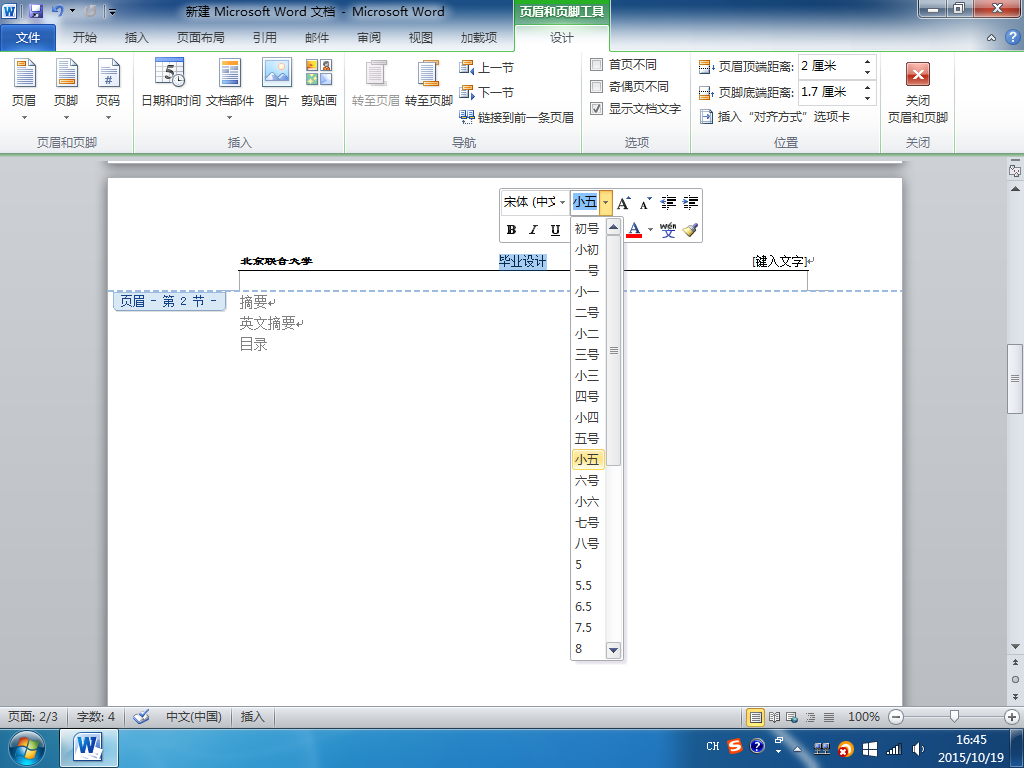Viewport: 1024px width, 768px height.
Task: Click the spelling check icon in status bar
Action: [141, 716]
